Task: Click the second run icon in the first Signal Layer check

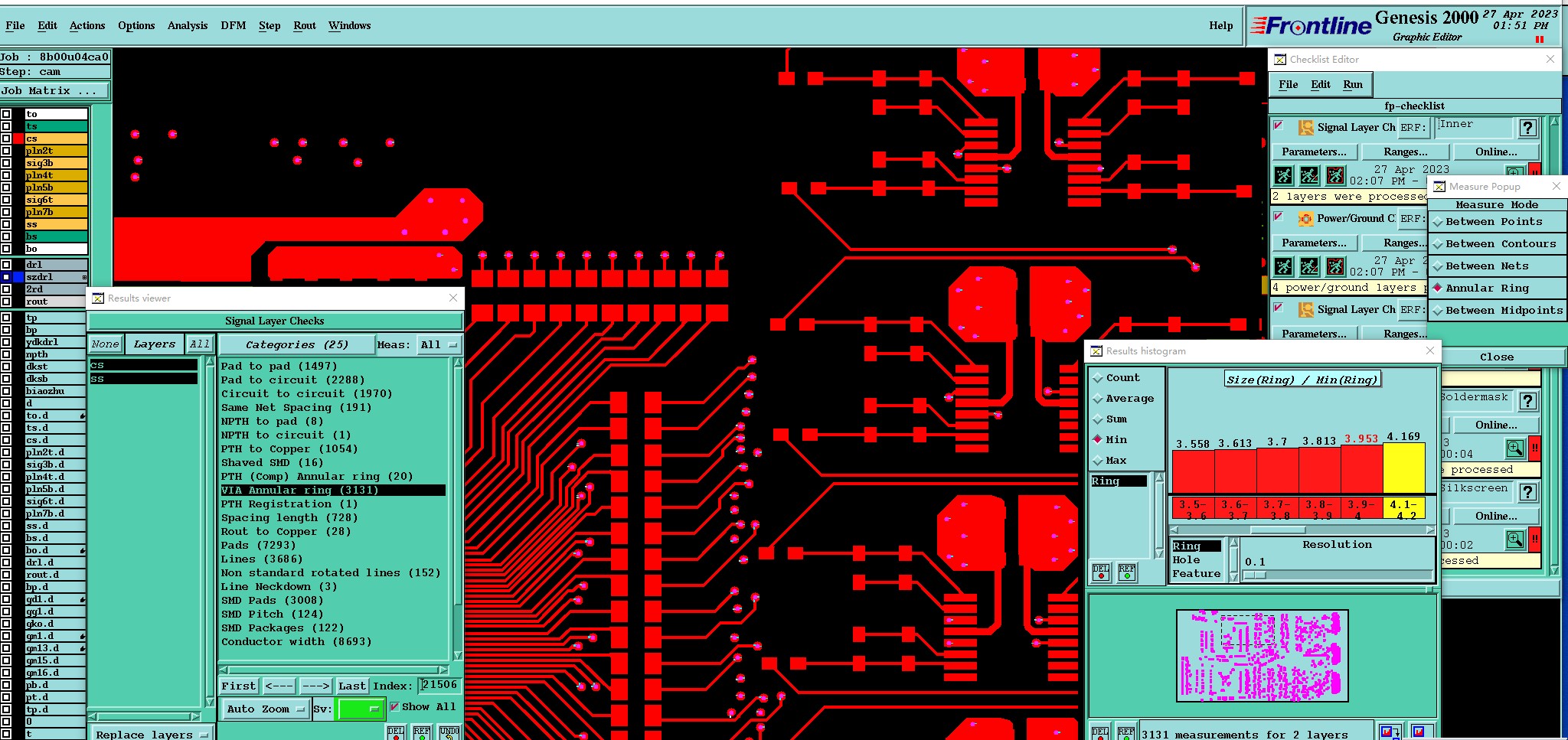Action: pyautogui.click(x=1309, y=175)
